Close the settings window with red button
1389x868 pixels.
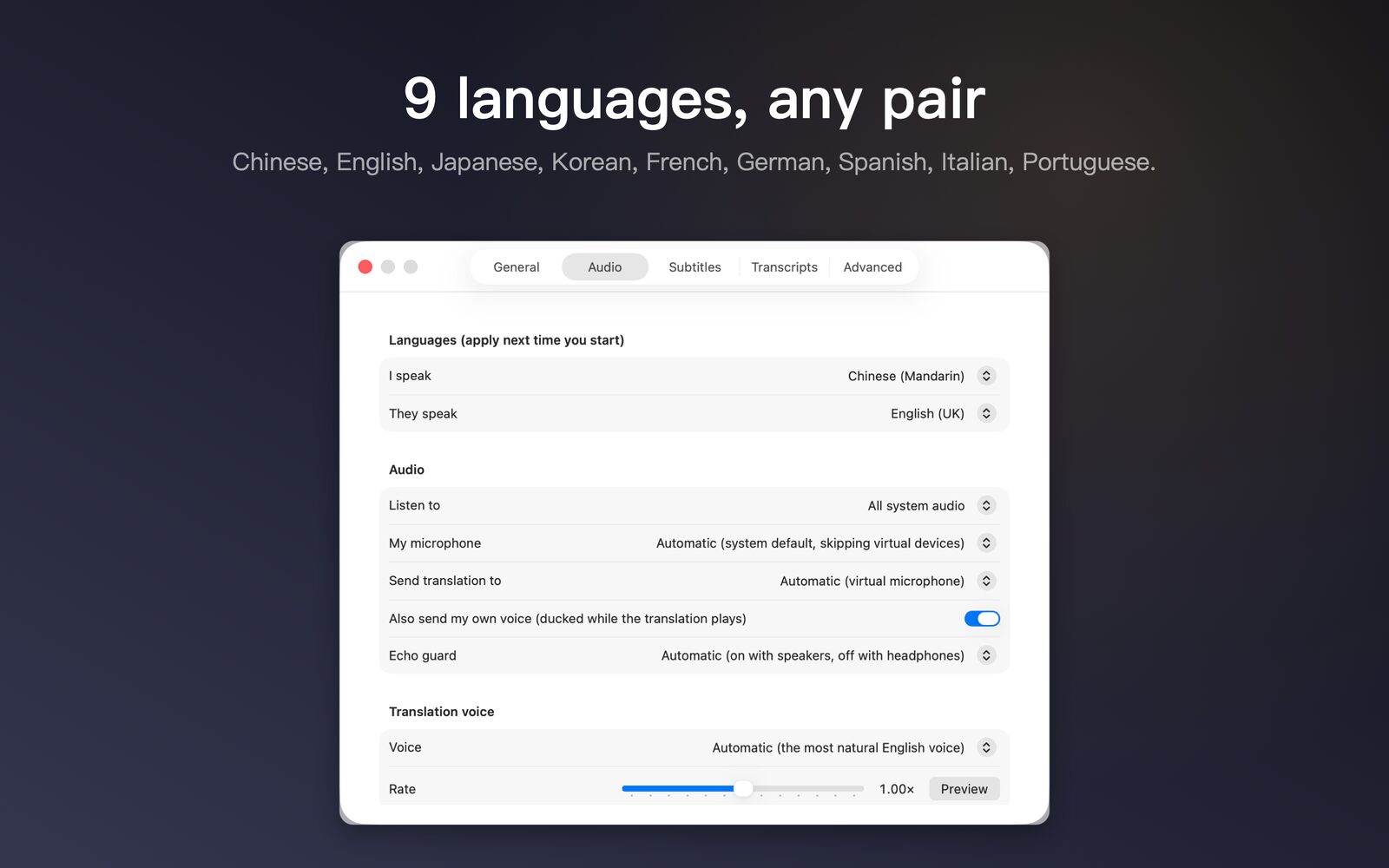click(x=365, y=266)
